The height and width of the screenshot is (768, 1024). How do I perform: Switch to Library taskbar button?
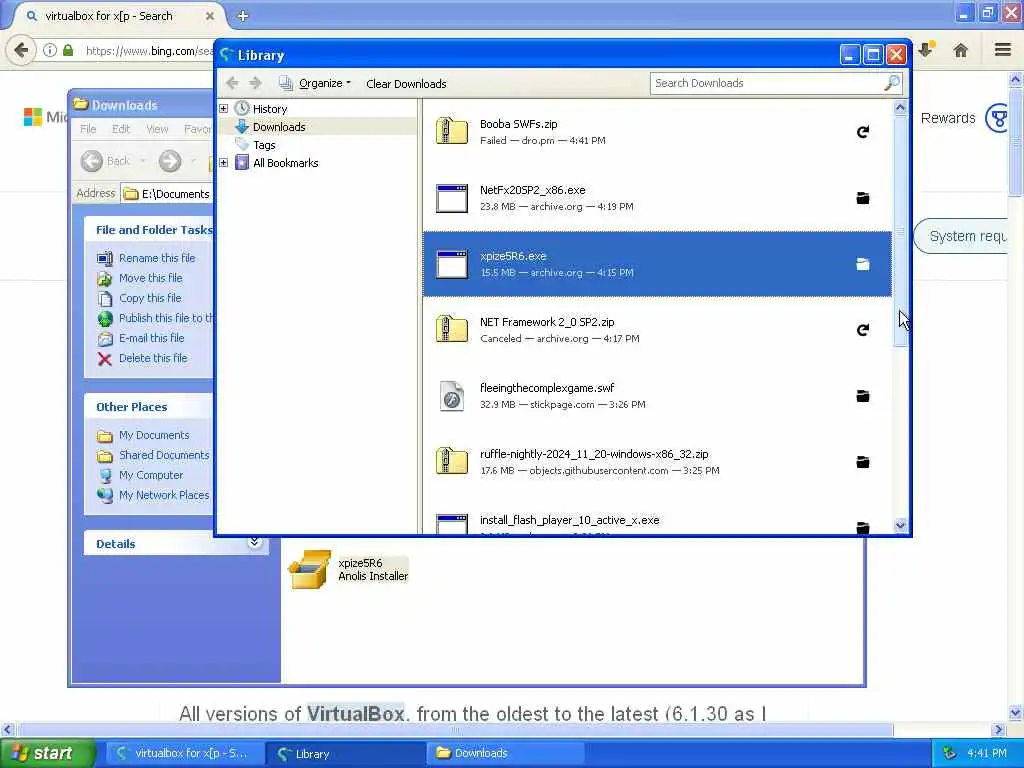345,753
